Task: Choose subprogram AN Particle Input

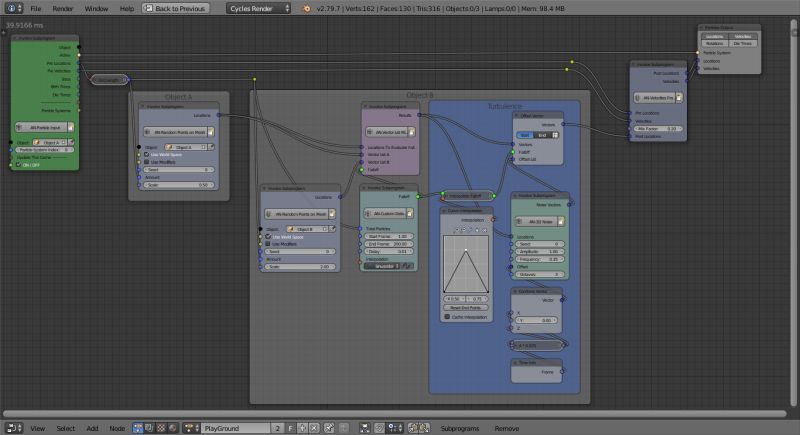Action: 41,127
